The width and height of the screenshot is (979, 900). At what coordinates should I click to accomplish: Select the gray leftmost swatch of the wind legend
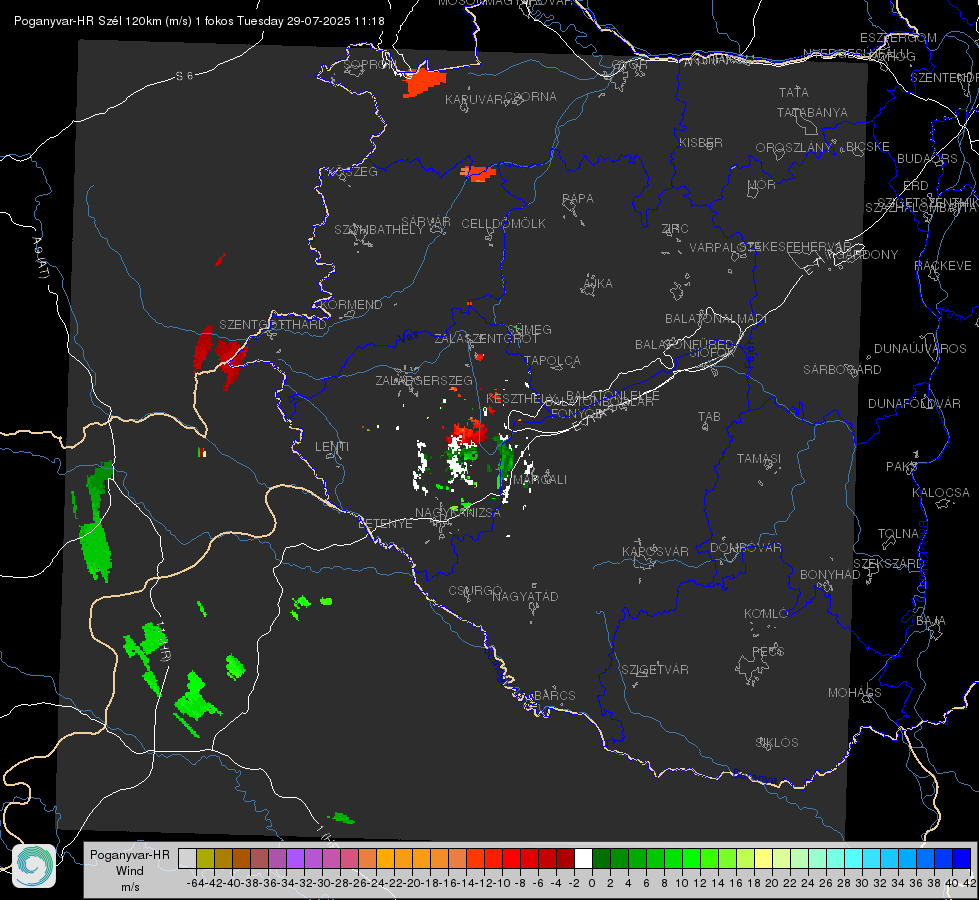click(x=187, y=858)
